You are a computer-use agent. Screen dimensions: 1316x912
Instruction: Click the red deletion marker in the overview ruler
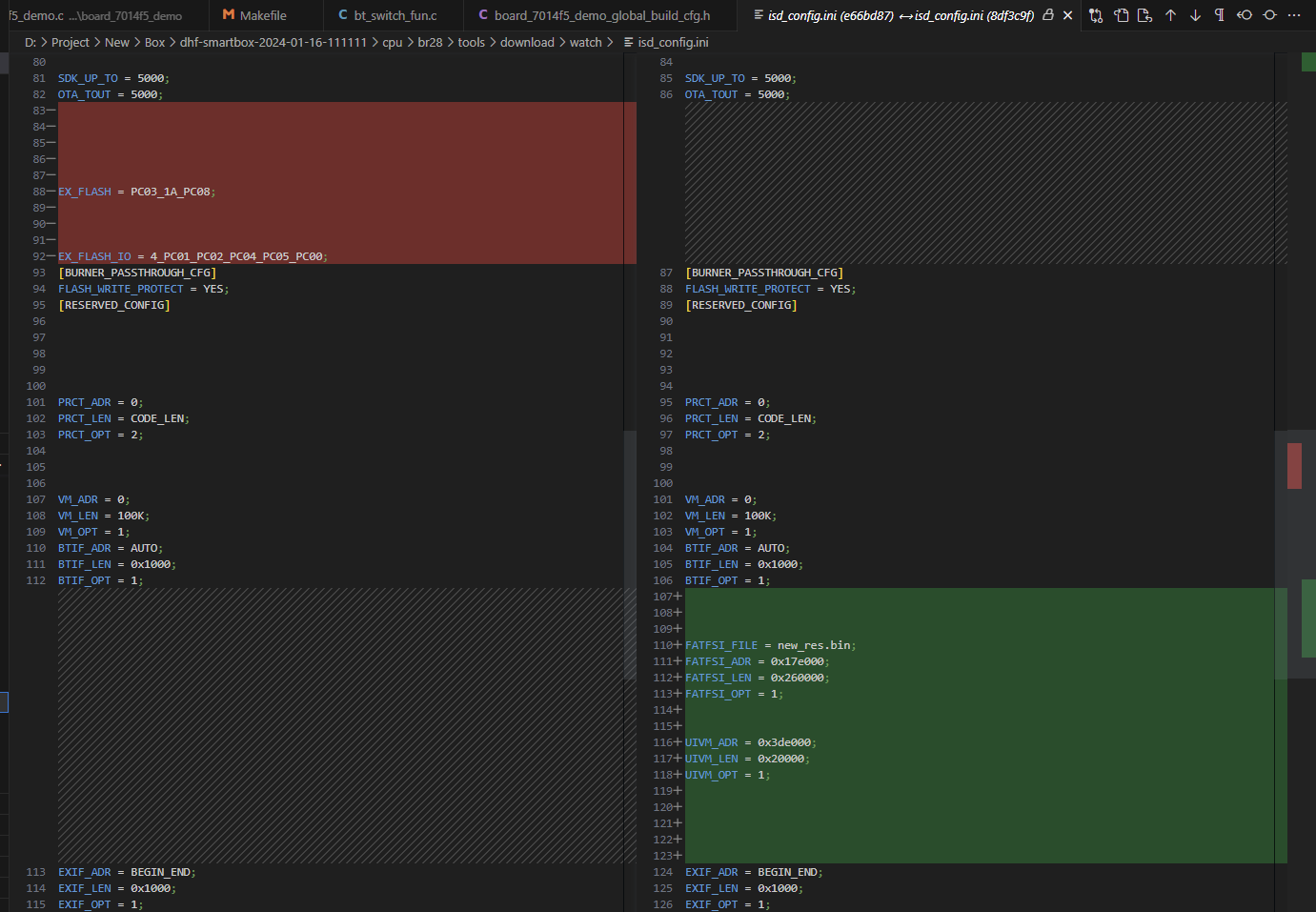pos(1294,466)
